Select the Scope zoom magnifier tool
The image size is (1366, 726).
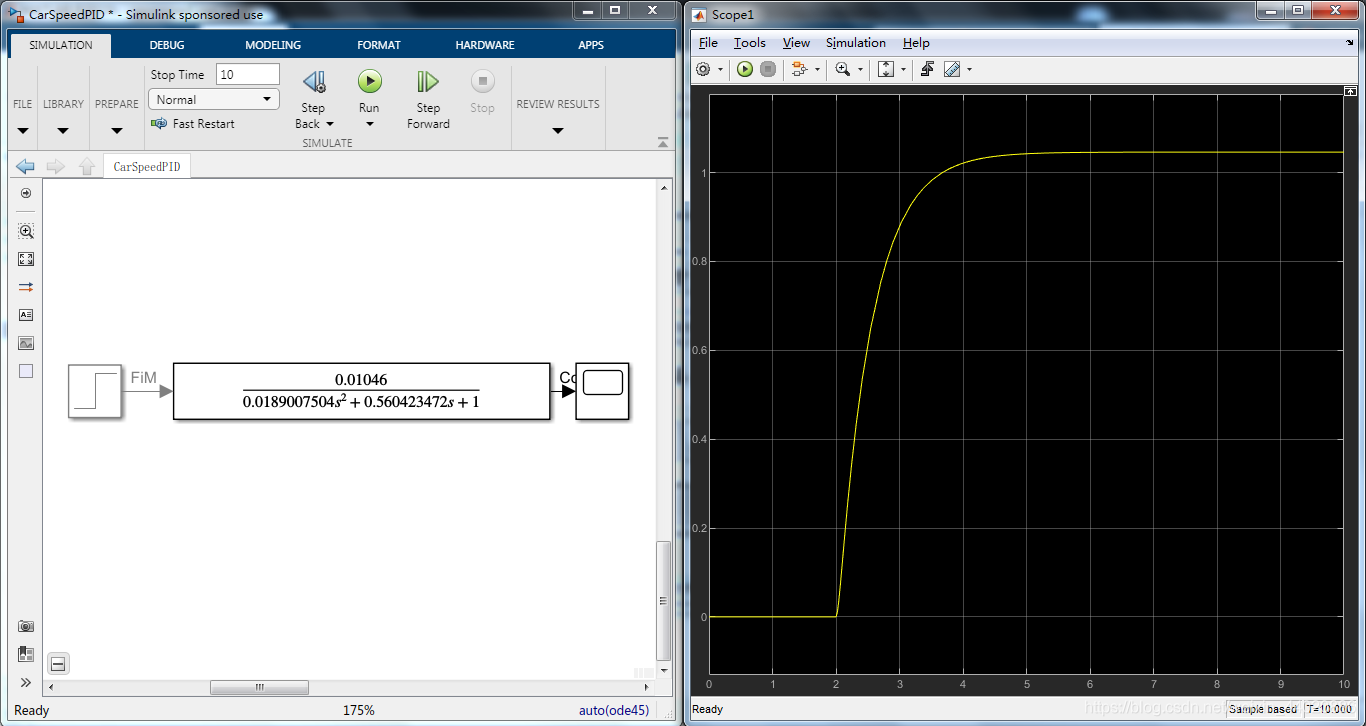pyautogui.click(x=842, y=69)
